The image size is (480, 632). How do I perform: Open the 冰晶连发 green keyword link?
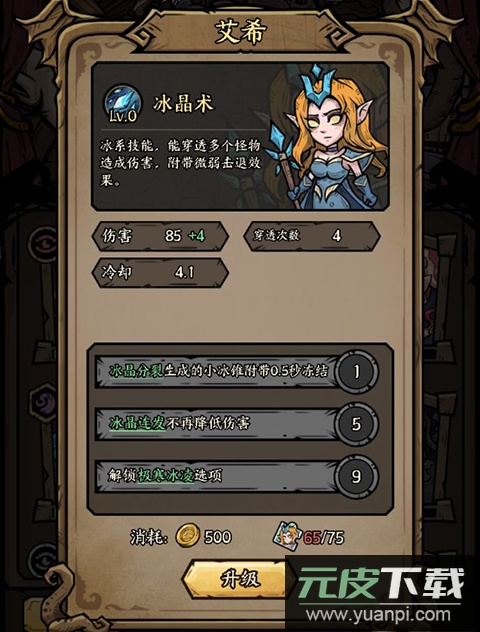click(x=137, y=424)
